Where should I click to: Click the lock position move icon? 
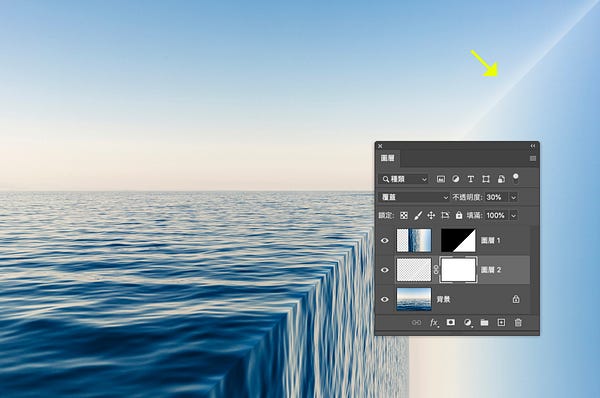pos(431,215)
